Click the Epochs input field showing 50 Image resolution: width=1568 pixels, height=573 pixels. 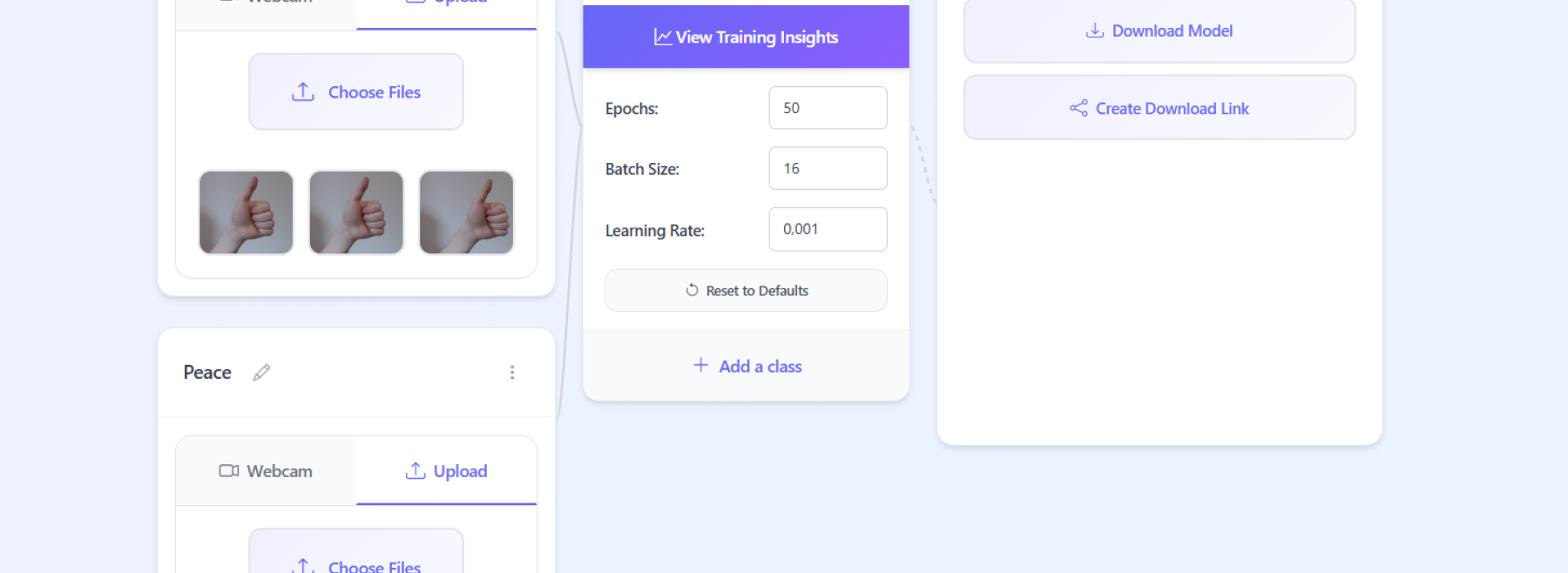pos(828,108)
